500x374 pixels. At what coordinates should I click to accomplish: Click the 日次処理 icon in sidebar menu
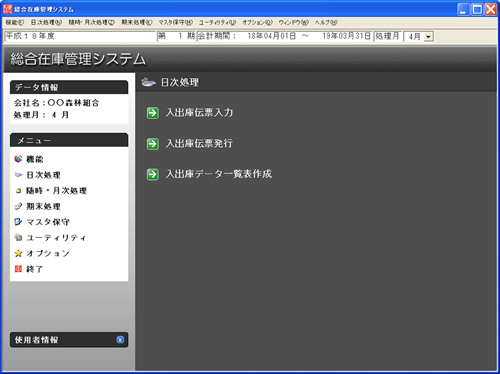18,175
